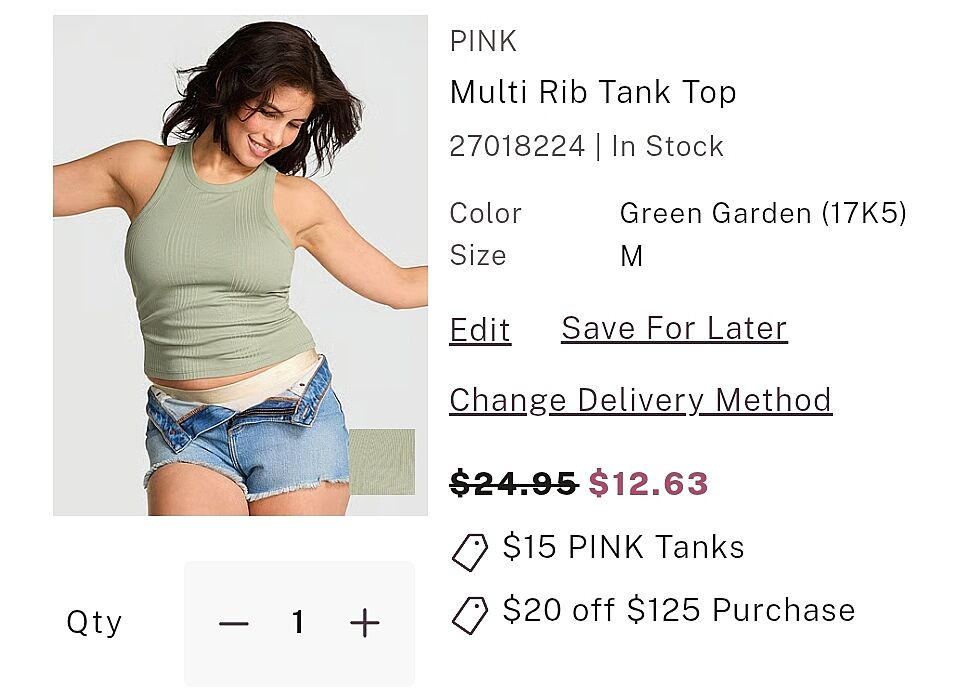Select Save For Later
Image resolution: width=956 pixels, height=698 pixels.
click(x=674, y=328)
